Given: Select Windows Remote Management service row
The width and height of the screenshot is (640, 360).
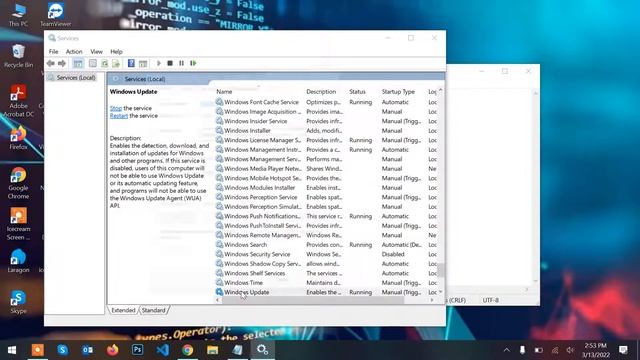Looking at the screenshot, I should (327, 235).
